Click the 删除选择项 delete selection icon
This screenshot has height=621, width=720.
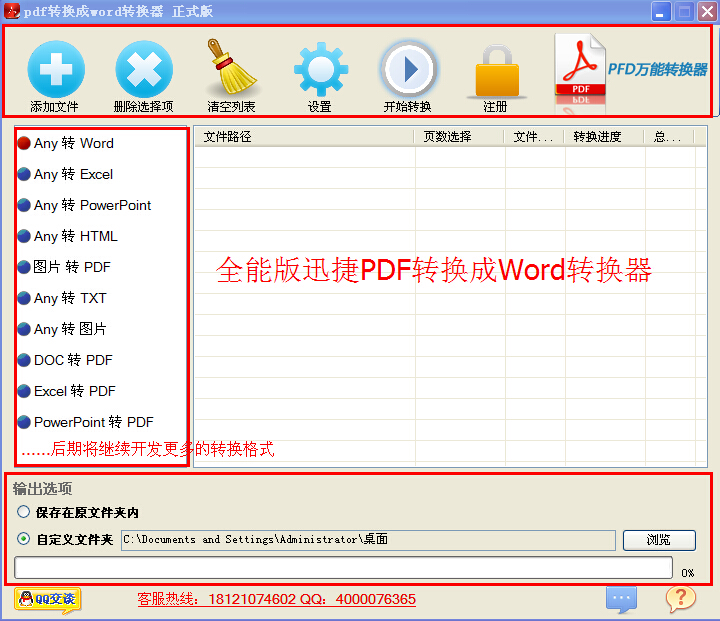pyautogui.click(x=144, y=69)
